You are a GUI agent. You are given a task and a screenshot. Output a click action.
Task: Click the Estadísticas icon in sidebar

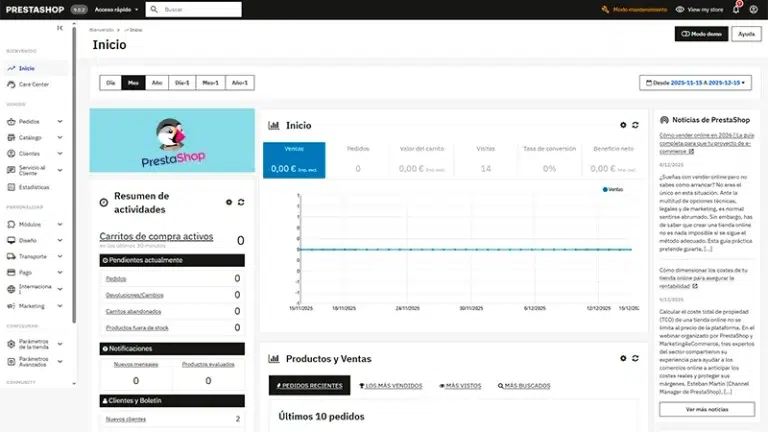click(x=10, y=187)
